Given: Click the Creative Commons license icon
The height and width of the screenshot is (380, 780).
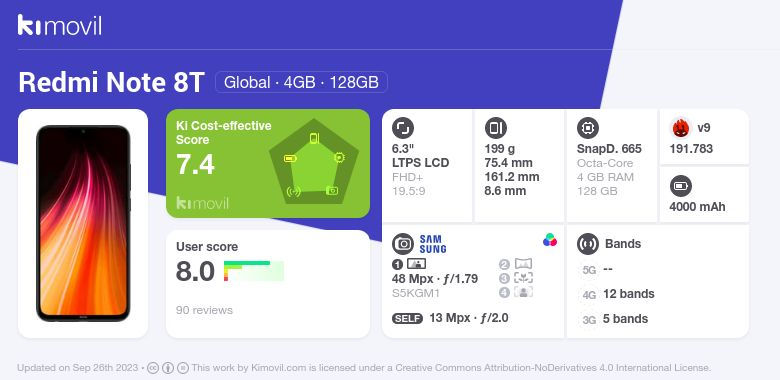Looking at the screenshot, I should pyautogui.click(x=153, y=368).
